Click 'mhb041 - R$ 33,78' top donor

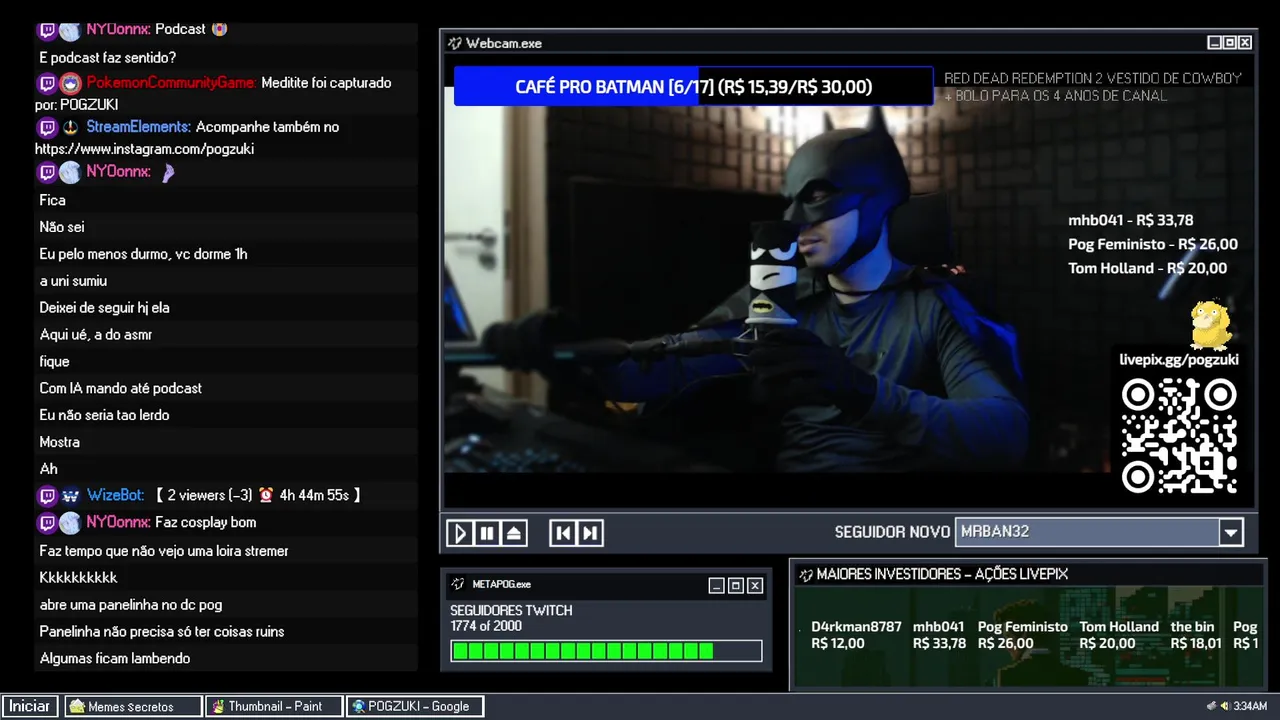point(1130,221)
